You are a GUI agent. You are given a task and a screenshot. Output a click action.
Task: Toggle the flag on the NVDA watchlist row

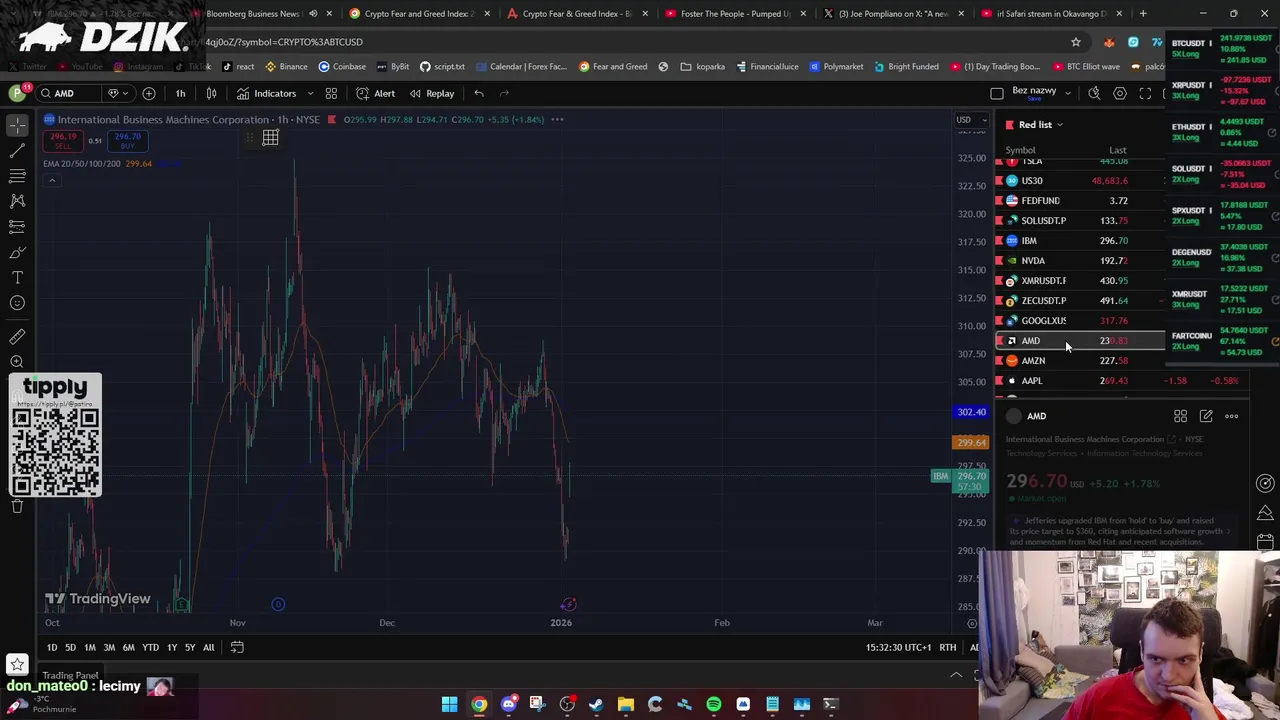(998, 260)
